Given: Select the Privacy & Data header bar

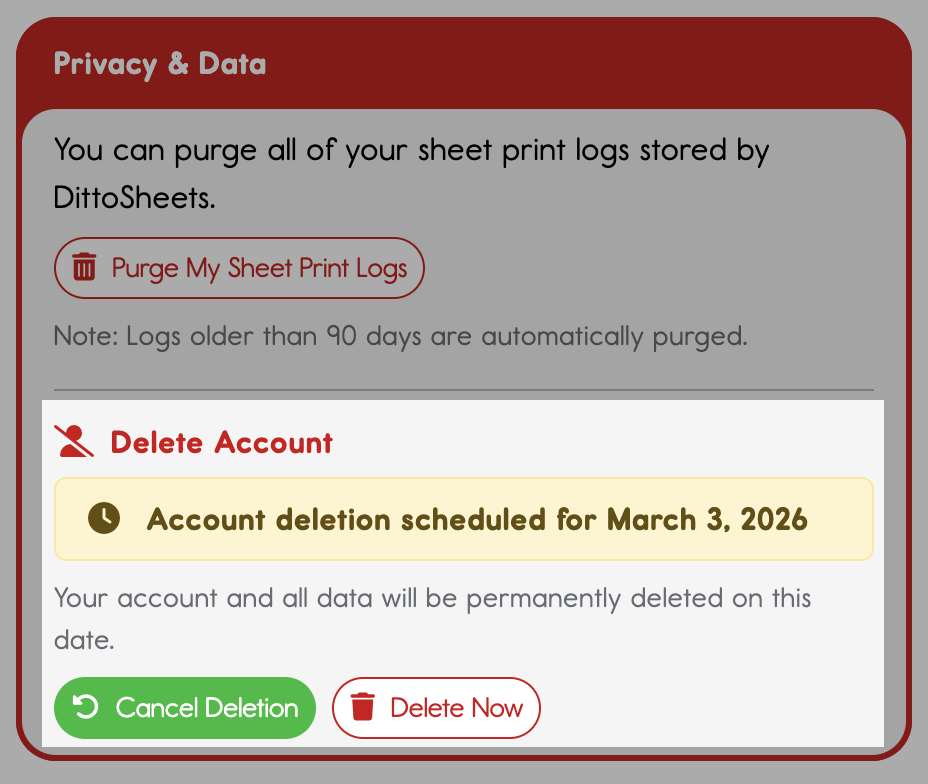Looking at the screenshot, I should [160, 63].
